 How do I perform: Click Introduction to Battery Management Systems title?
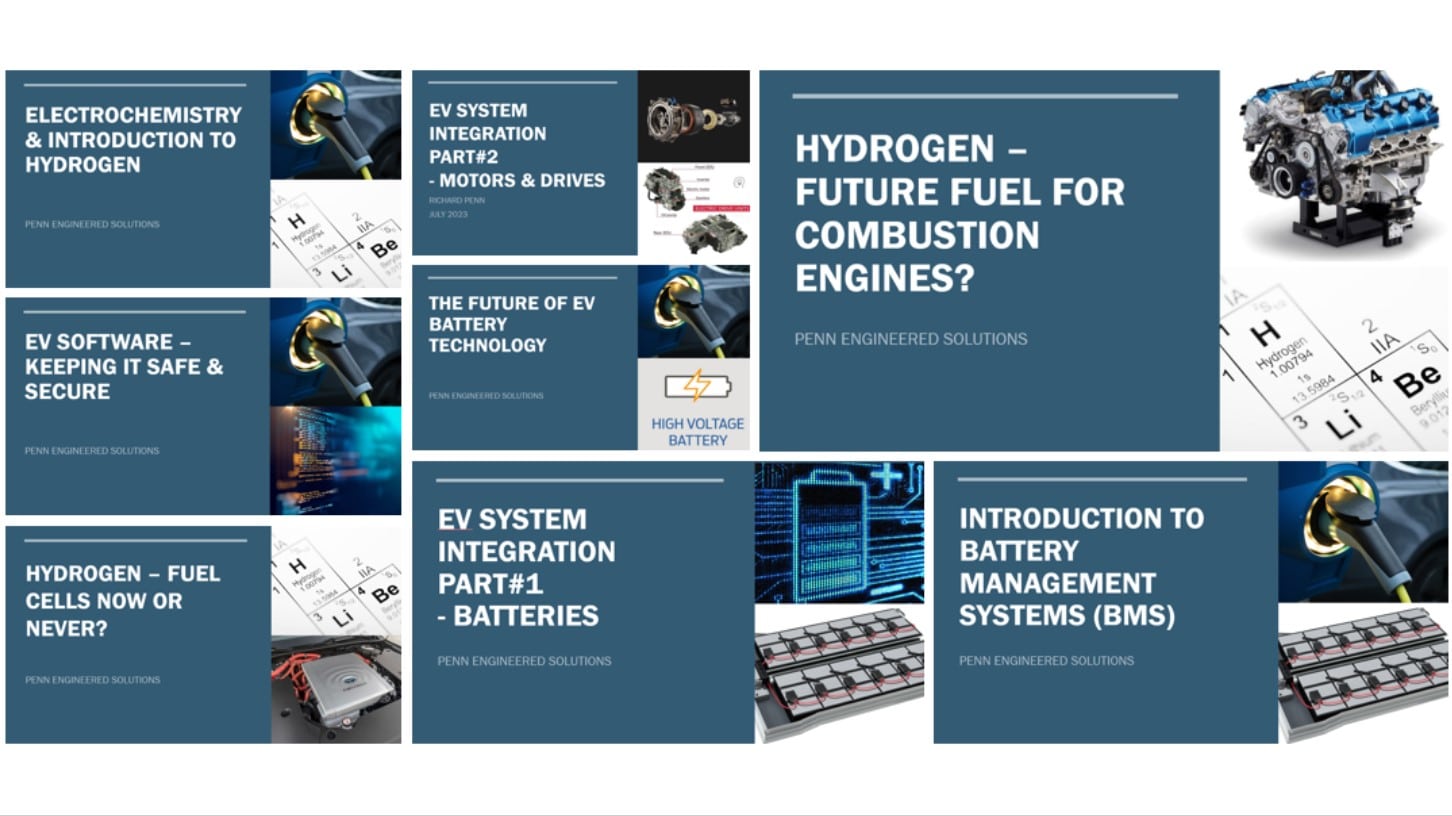pyautogui.click(x=1080, y=567)
